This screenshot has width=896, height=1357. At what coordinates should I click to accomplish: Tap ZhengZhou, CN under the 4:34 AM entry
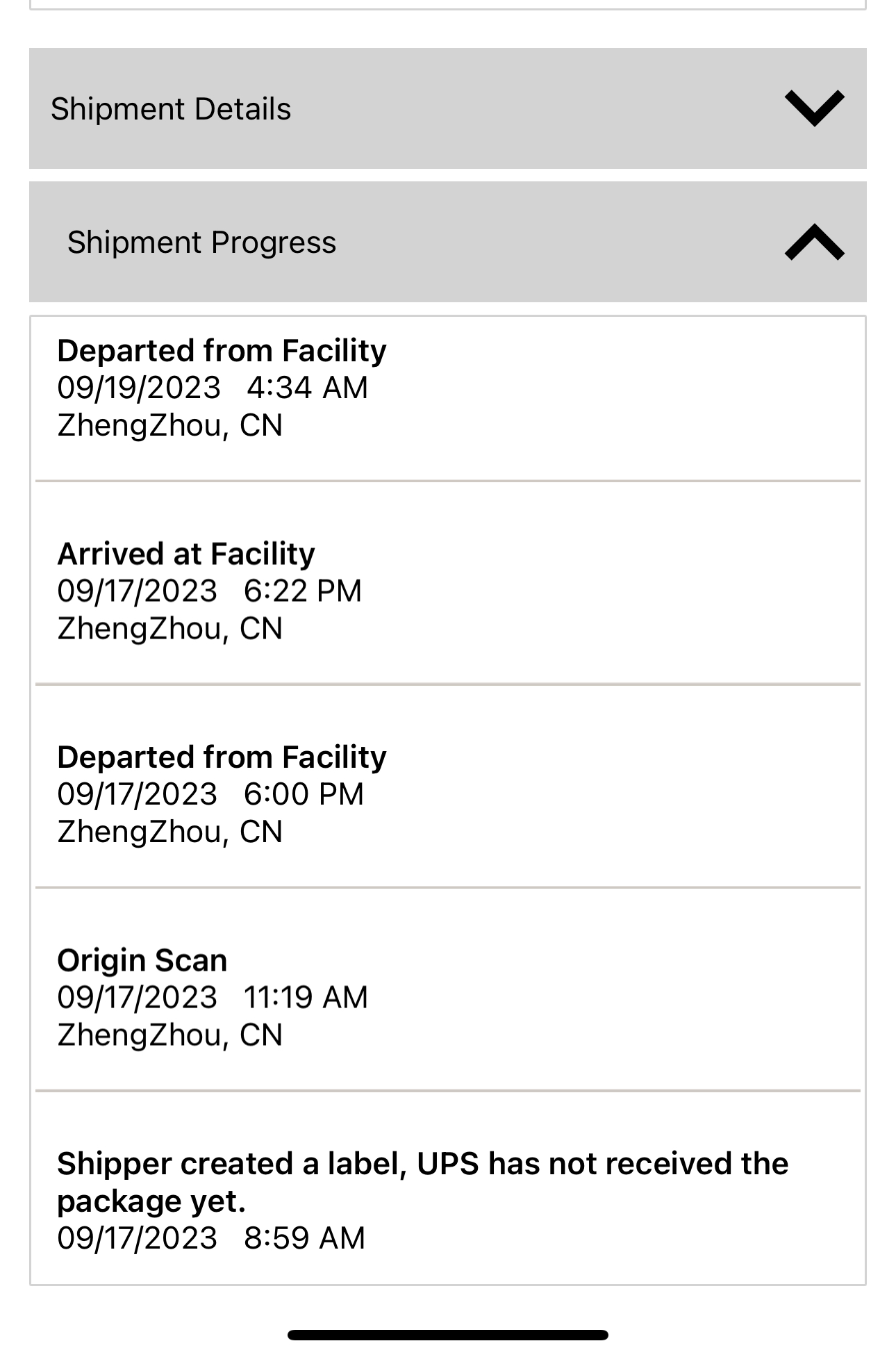point(170,425)
